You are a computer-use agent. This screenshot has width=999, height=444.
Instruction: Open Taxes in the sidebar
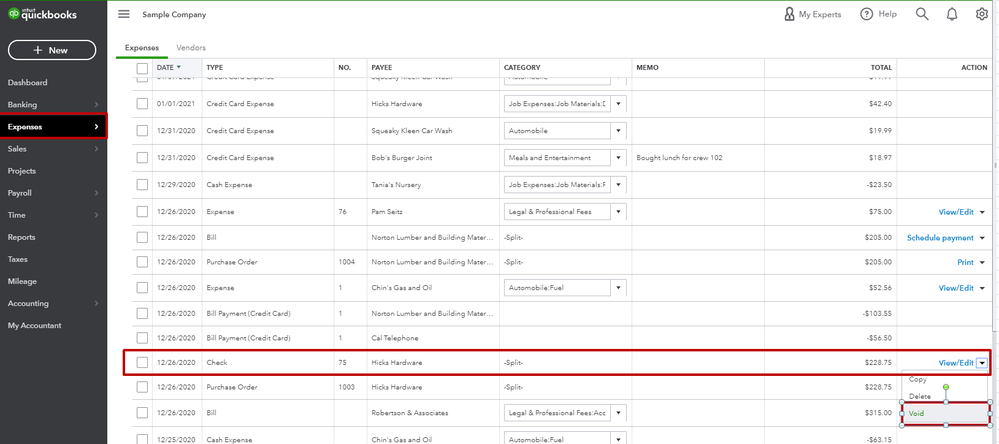click(x=18, y=259)
